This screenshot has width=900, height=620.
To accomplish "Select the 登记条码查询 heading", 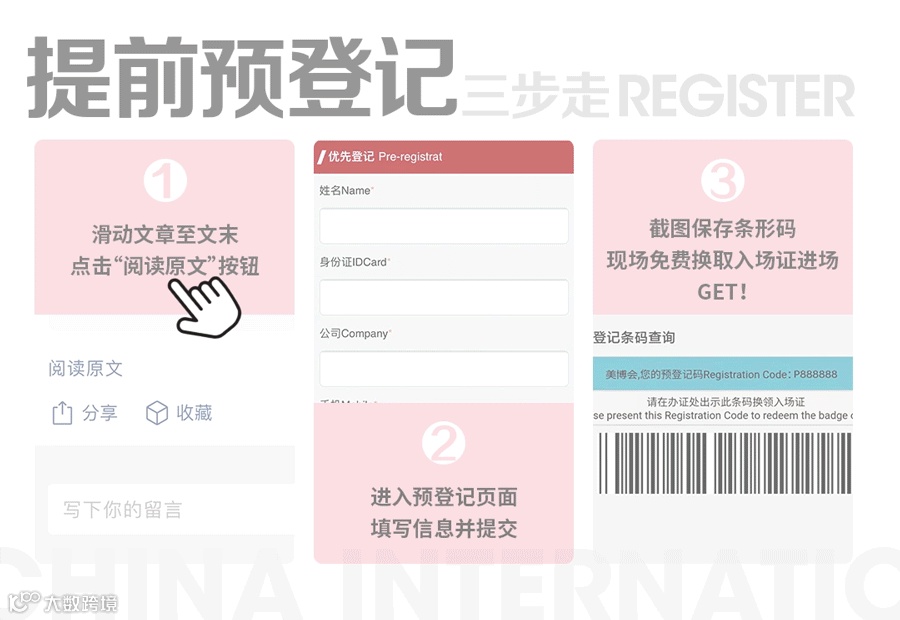I will pos(634,338).
